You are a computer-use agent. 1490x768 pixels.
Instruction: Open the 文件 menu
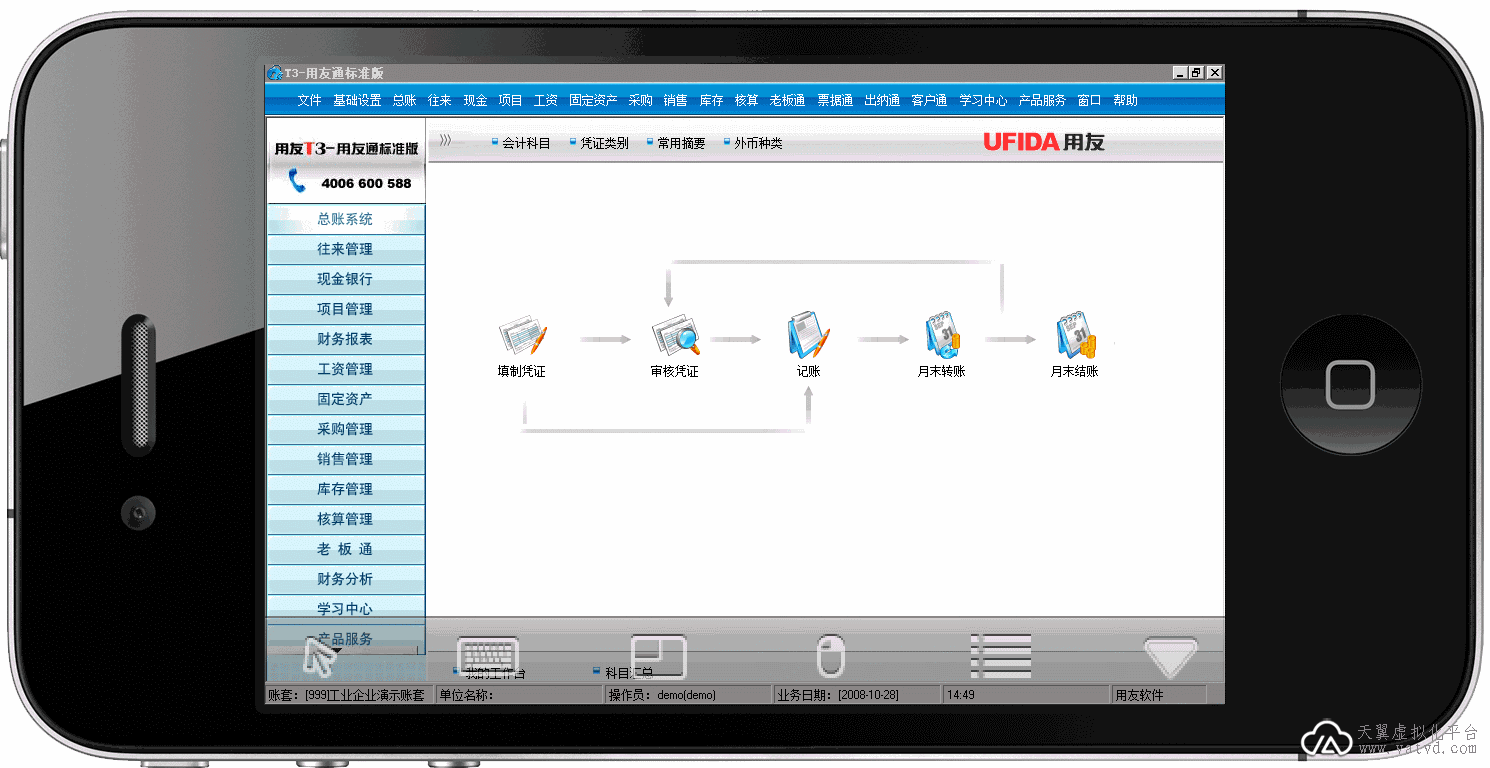click(x=309, y=100)
